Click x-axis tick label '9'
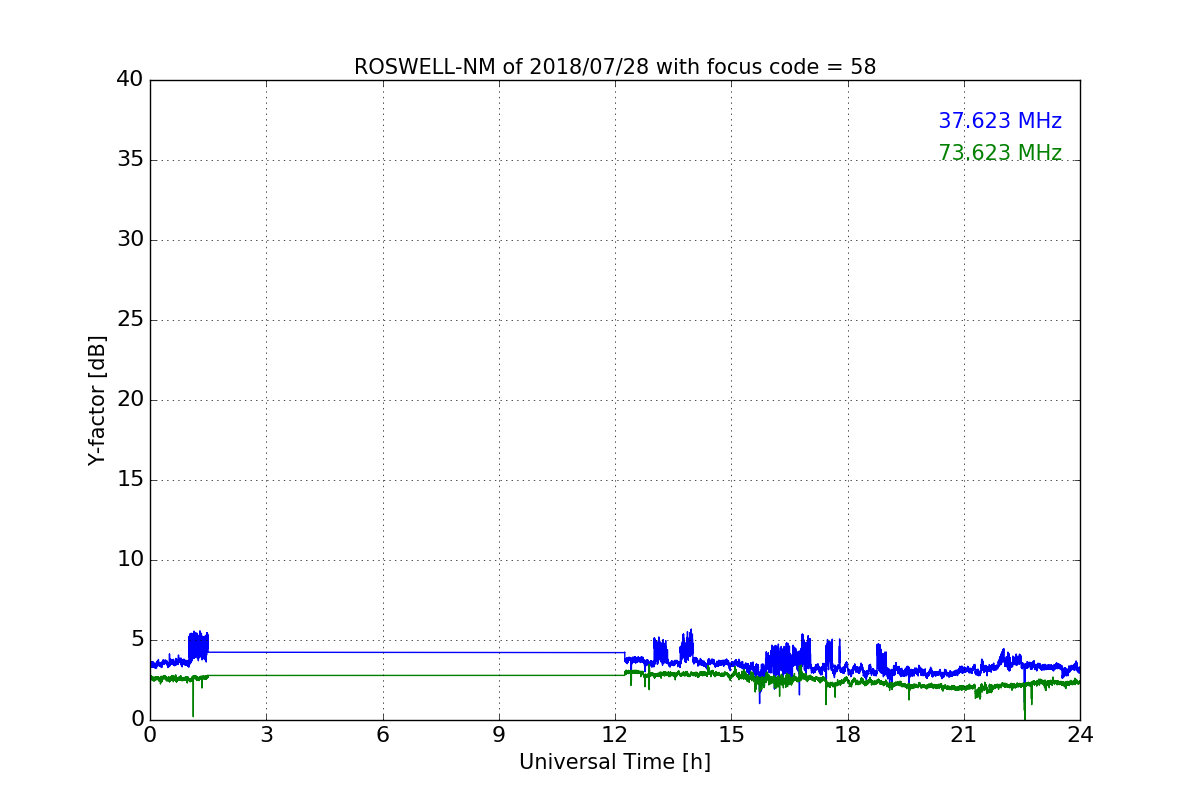Screen dimensions: 1200x800 (499, 734)
